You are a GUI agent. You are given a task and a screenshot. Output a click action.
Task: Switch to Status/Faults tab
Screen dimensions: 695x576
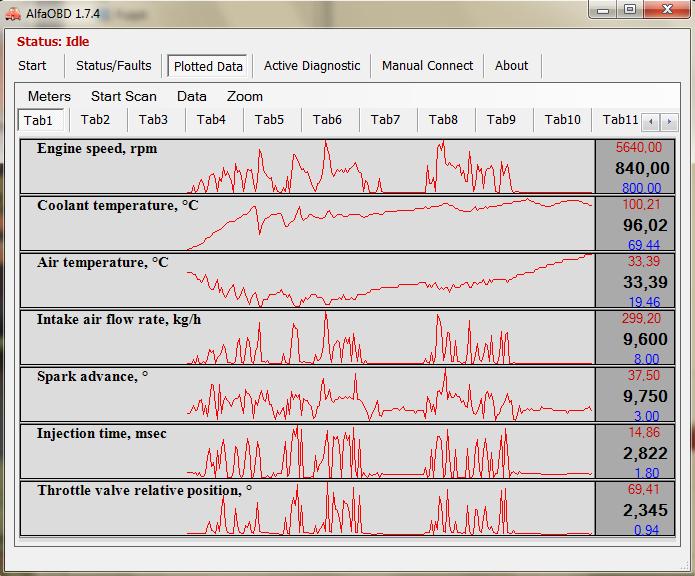(114, 66)
